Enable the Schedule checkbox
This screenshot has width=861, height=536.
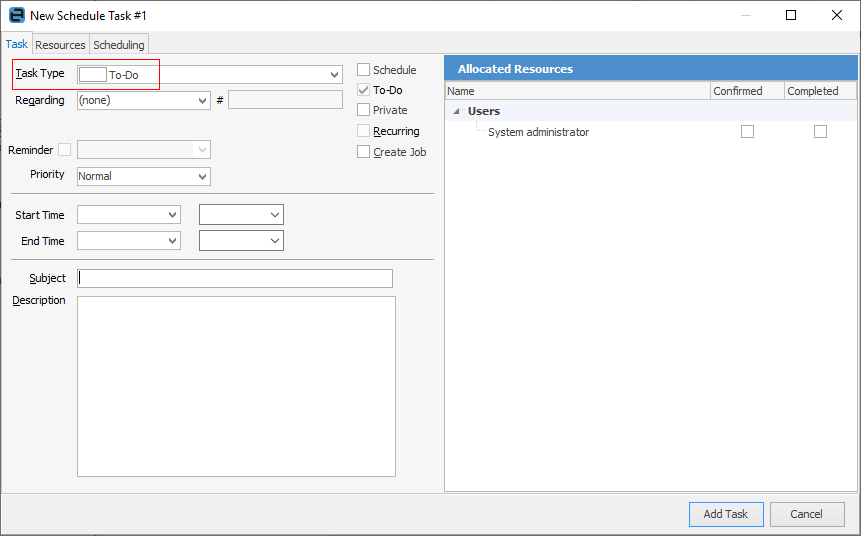click(x=364, y=70)
